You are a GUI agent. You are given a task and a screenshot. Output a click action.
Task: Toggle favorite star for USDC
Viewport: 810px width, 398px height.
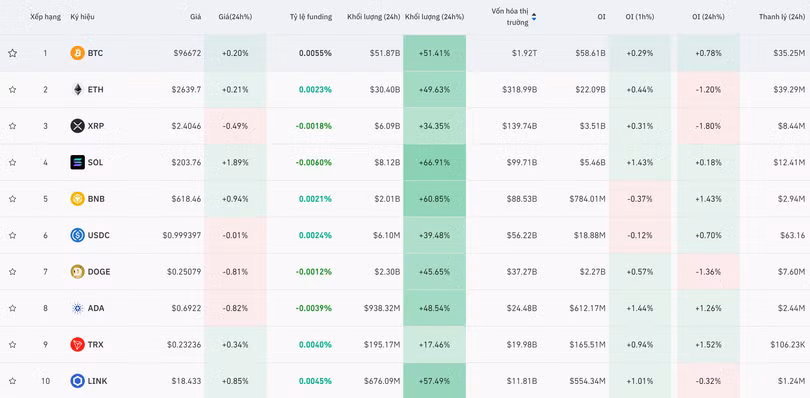pyautogui.click(x=12, y=235)
